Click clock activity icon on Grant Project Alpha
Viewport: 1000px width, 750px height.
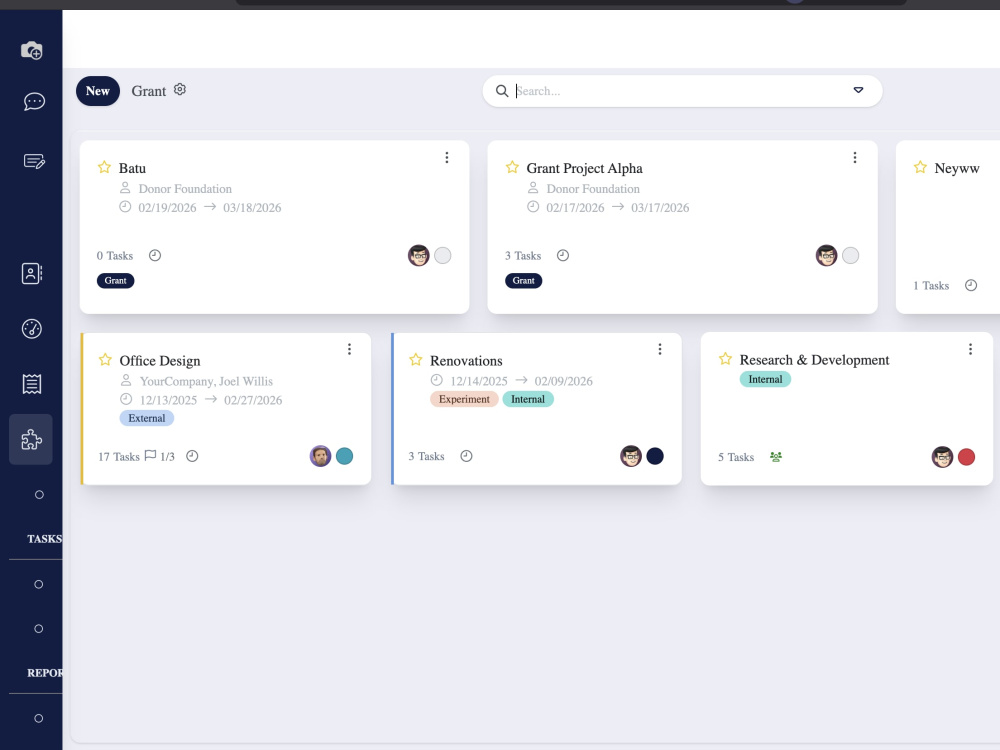pos(562,255)
